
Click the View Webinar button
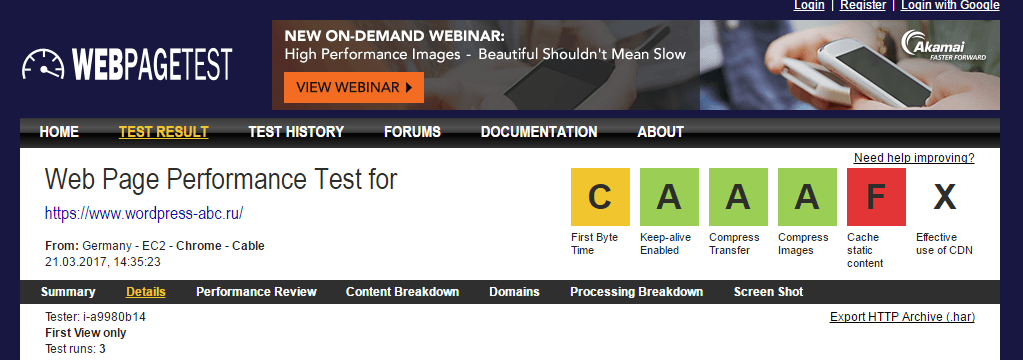(x=354, y=87)
